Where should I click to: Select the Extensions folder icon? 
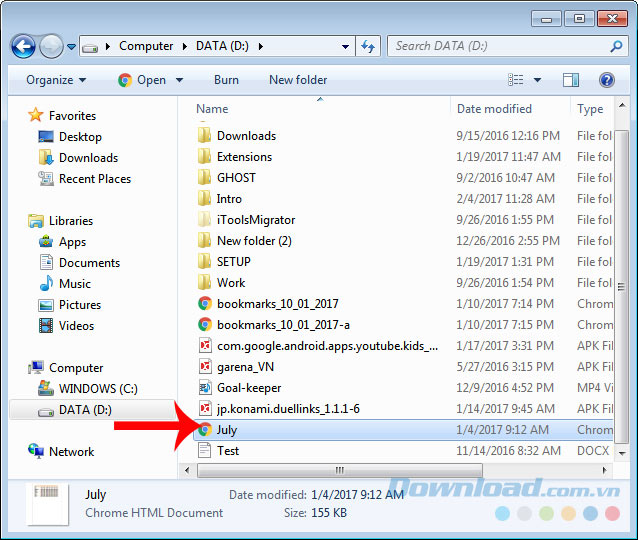(x=204, y=157)
